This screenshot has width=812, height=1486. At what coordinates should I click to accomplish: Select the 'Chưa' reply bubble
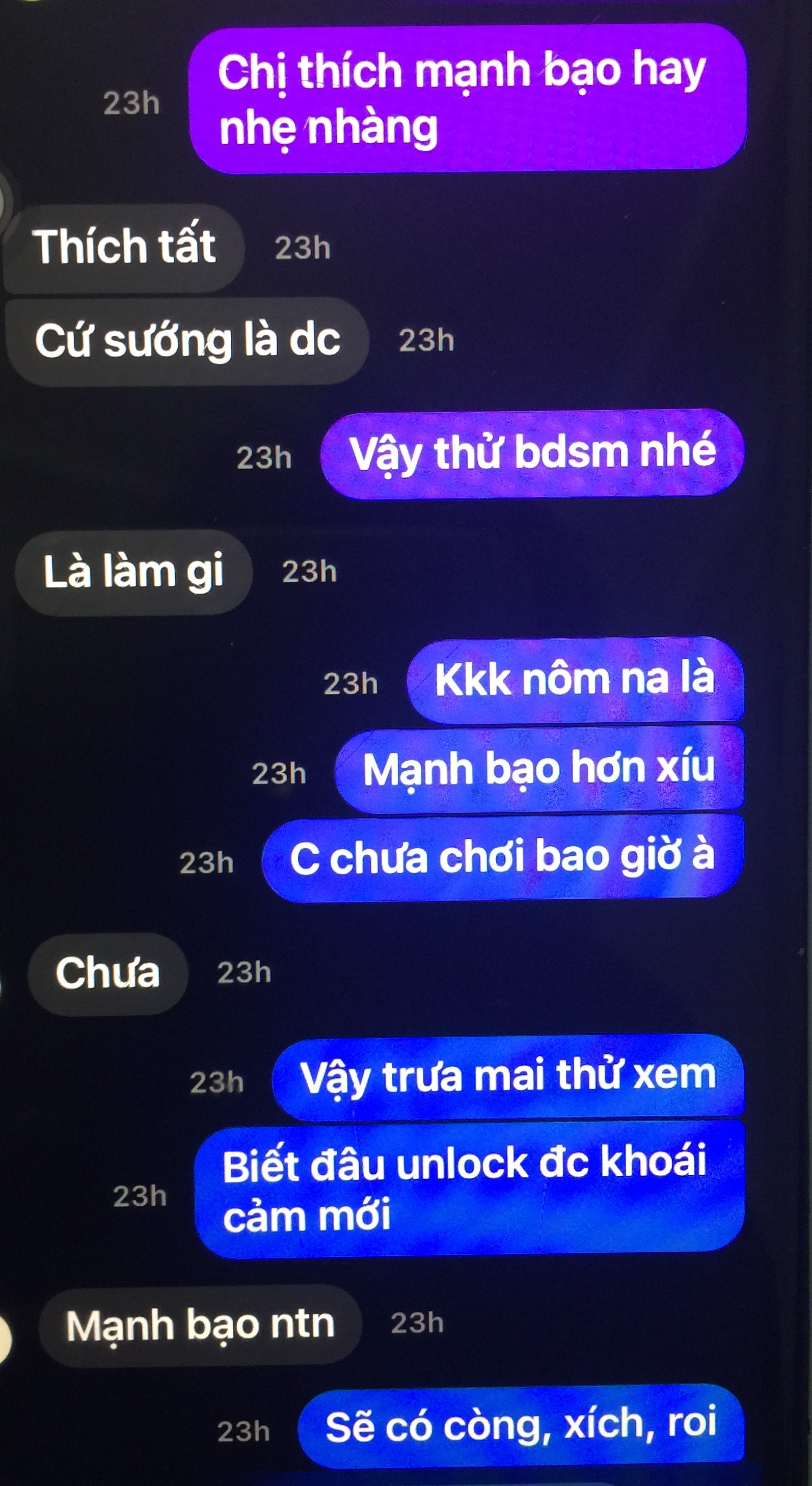click(107, 974)
